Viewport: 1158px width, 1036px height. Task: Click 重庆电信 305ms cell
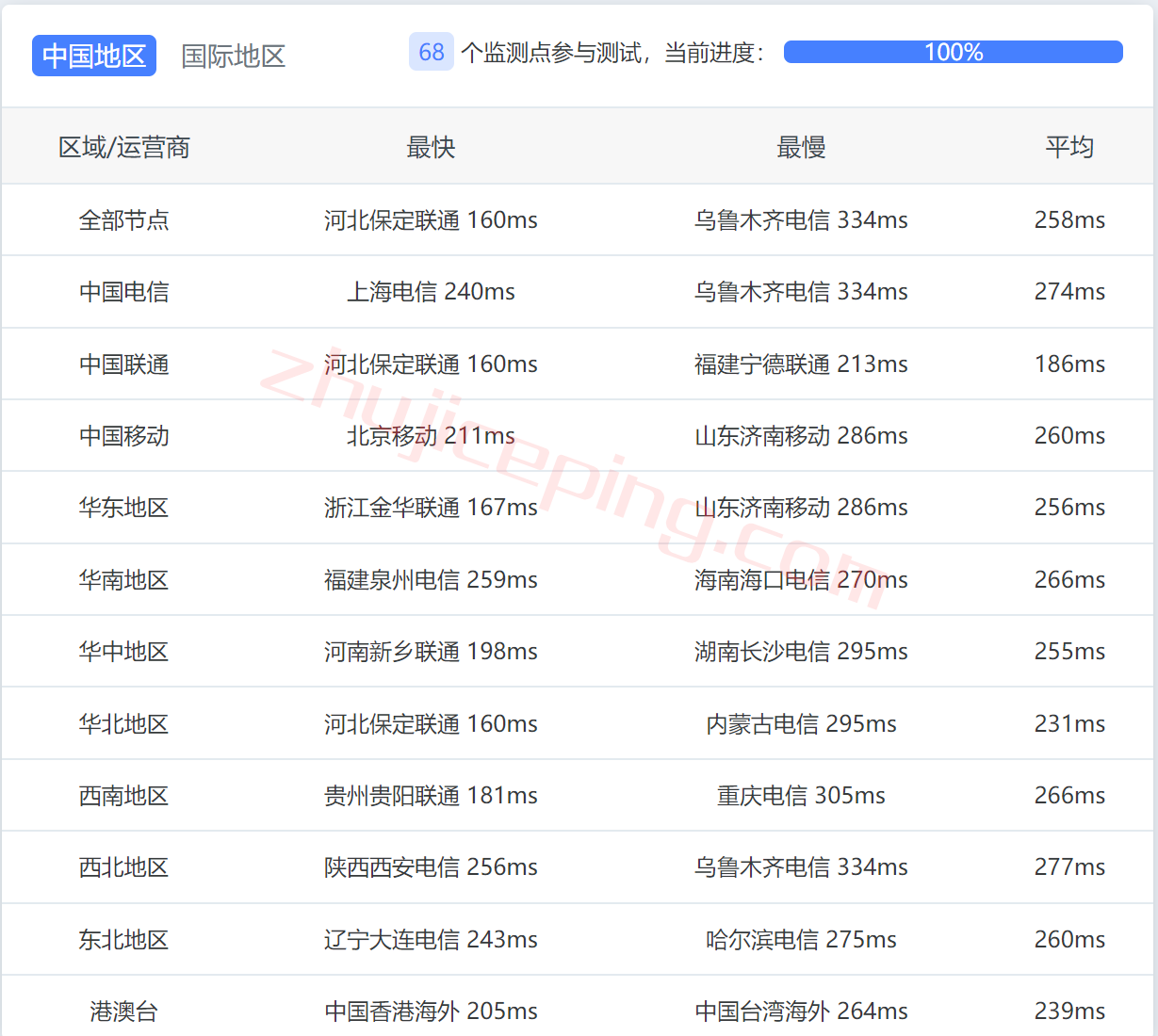pyautogui.click(x=801, y=795)
